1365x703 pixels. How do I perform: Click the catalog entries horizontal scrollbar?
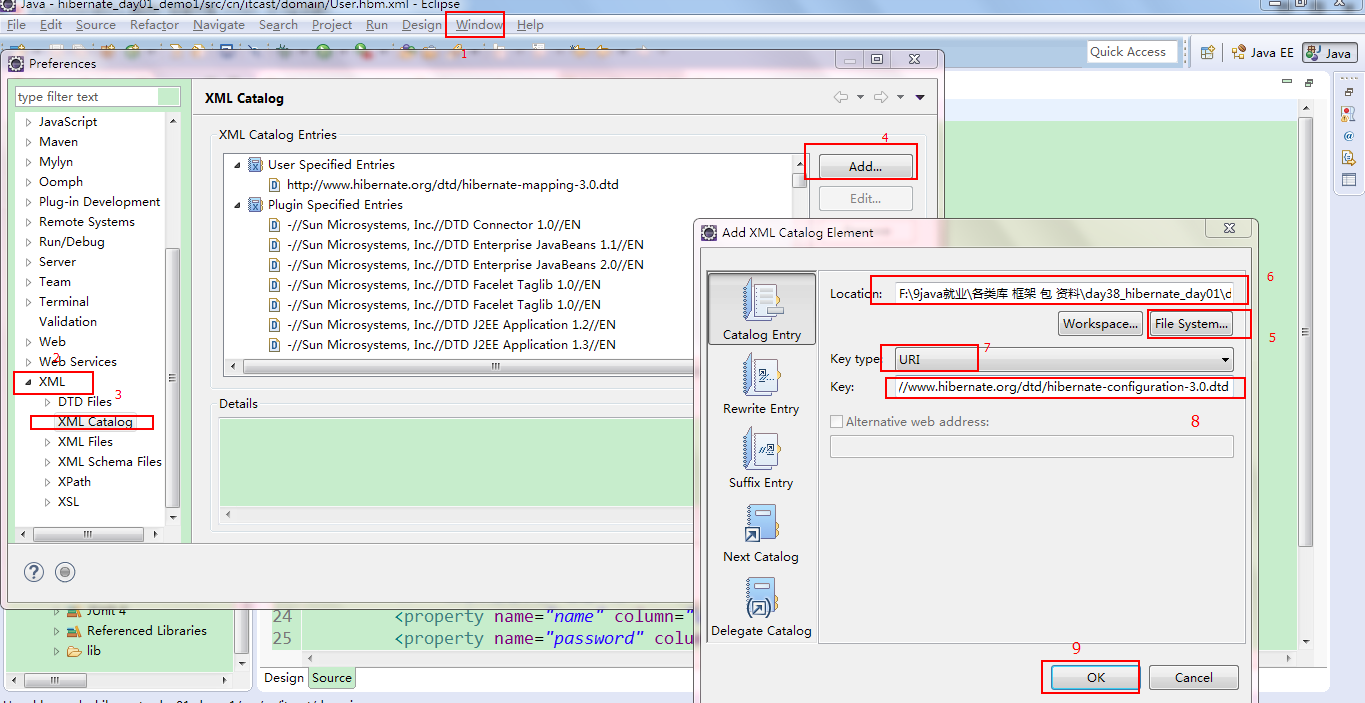tap(495, 367)
